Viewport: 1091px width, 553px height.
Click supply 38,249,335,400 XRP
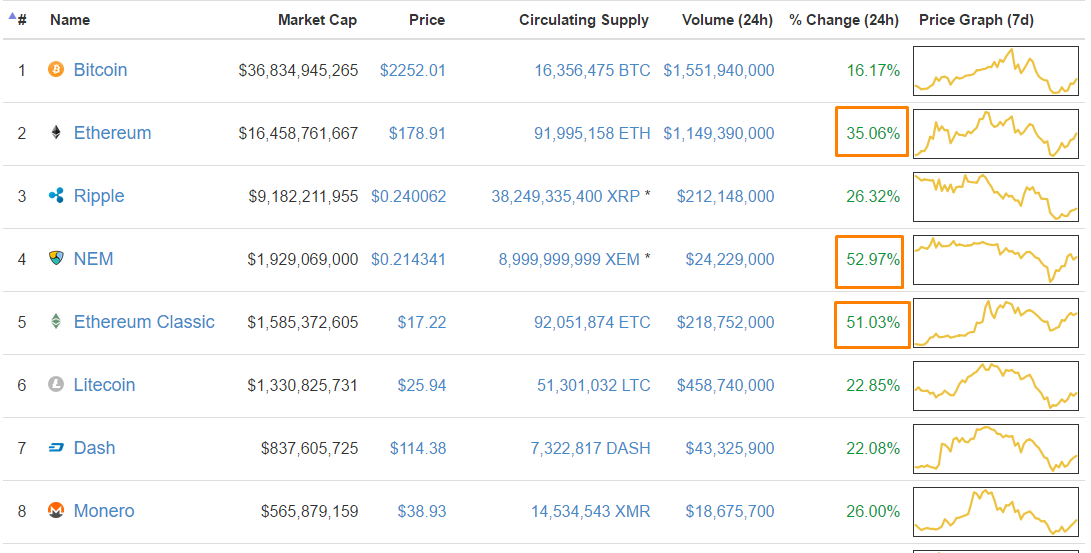point(566,197)
